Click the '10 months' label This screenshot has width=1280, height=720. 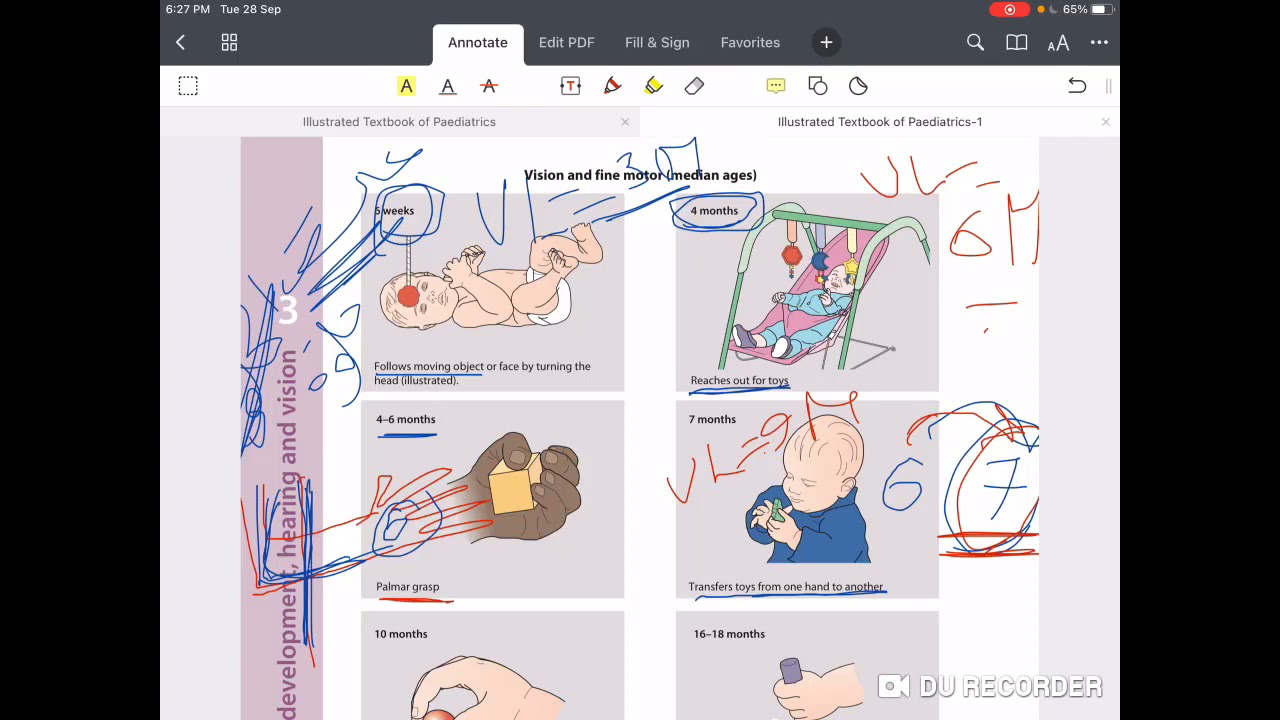(401, 634)
